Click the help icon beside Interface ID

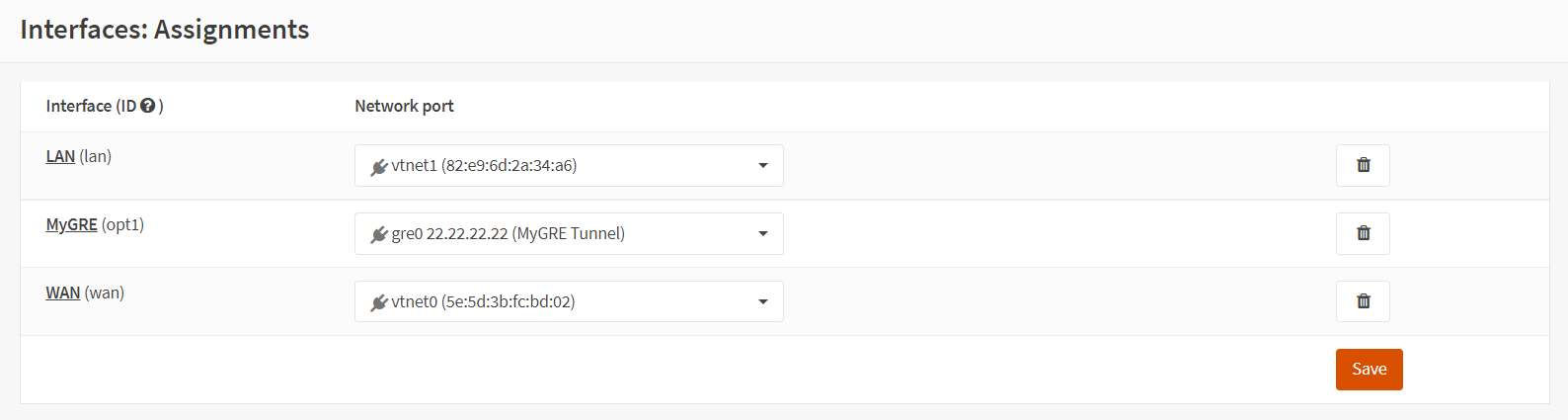pos(148,106)
